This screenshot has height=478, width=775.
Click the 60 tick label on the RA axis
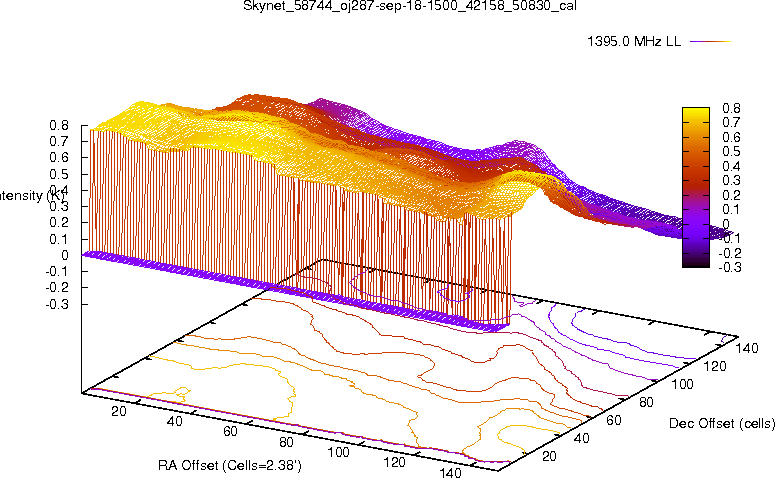[230, 431]
